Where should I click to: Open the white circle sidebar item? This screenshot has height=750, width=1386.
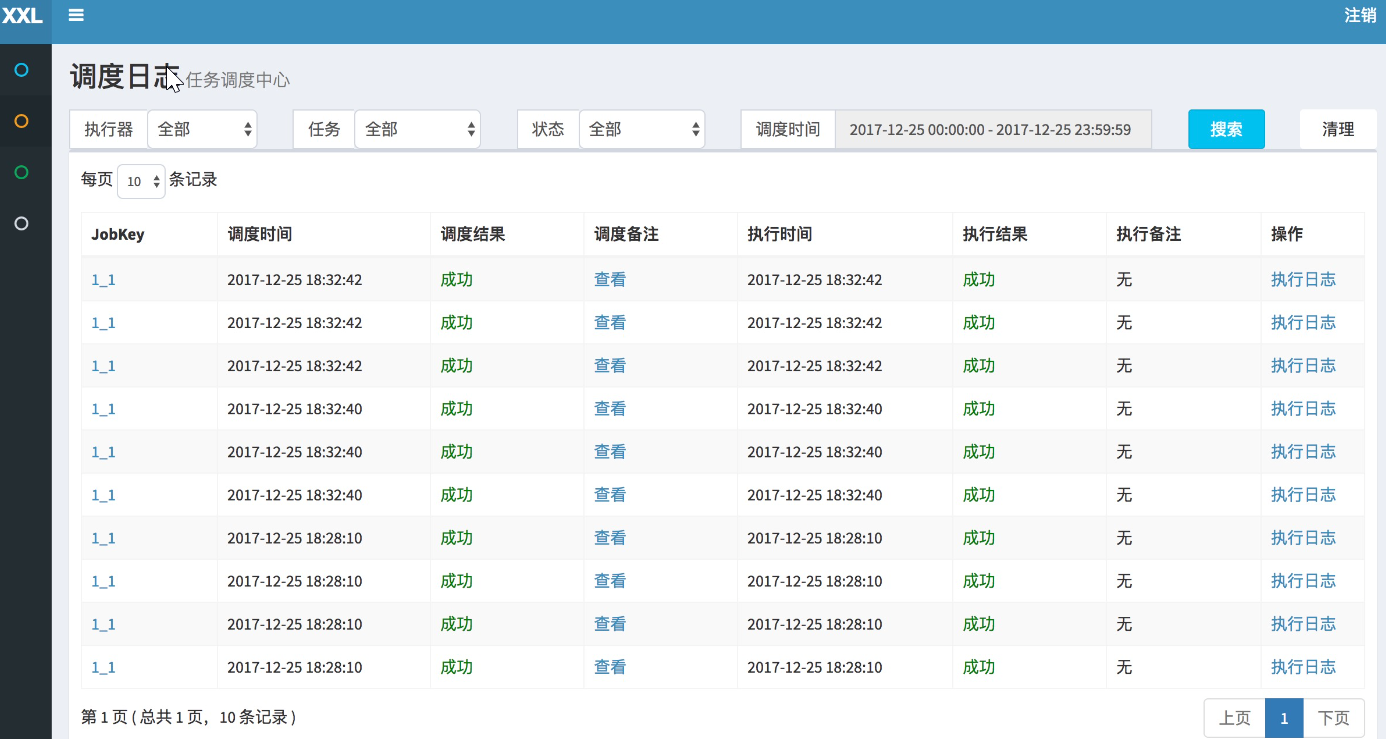coord(21,223)
